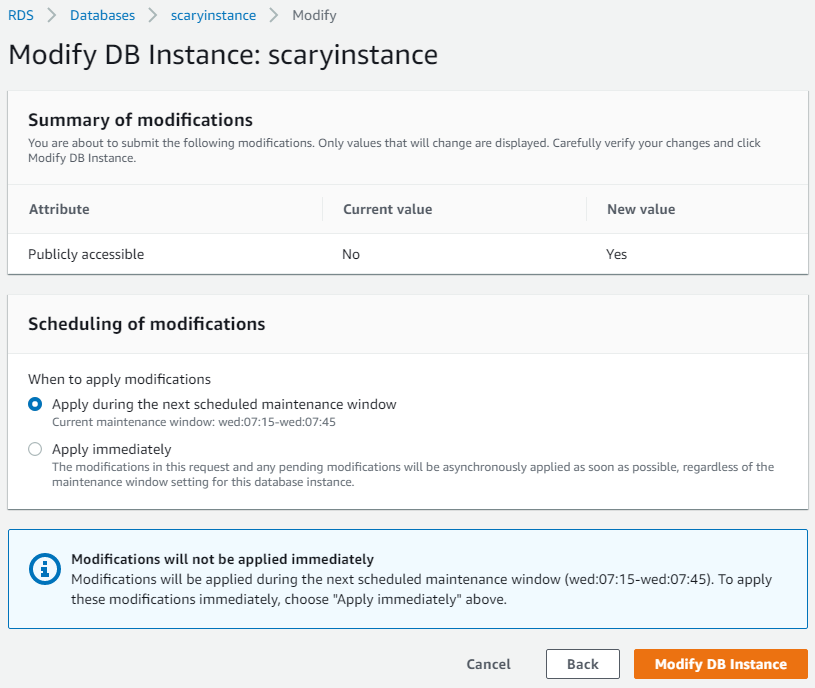Click the chevron after RDS breadcrumb

point(51,16)
